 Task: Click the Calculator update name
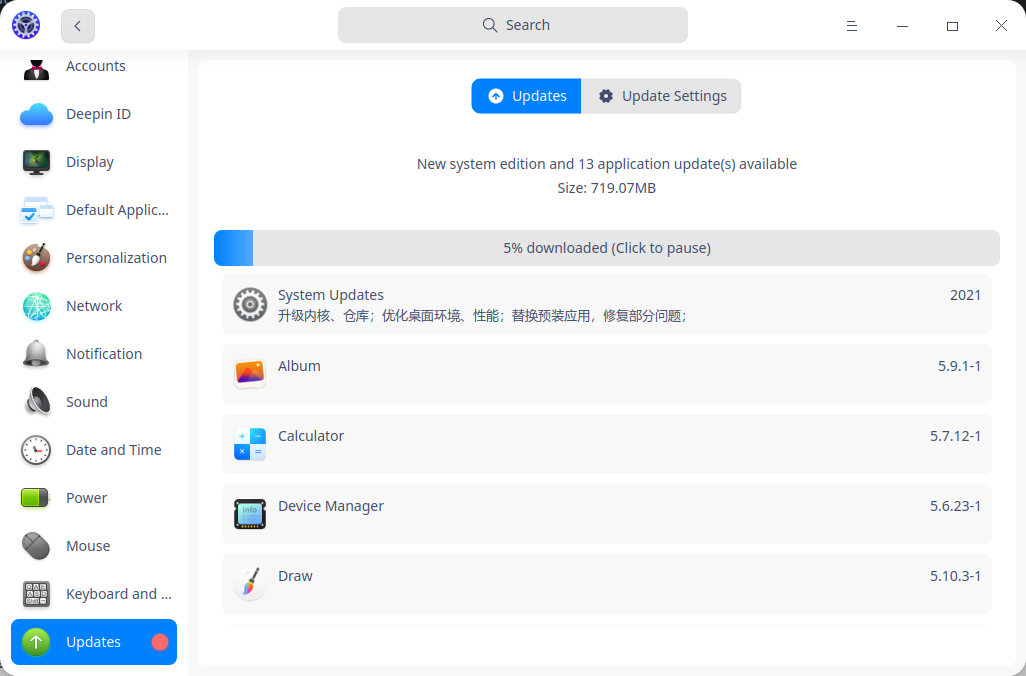coord(311,436)
